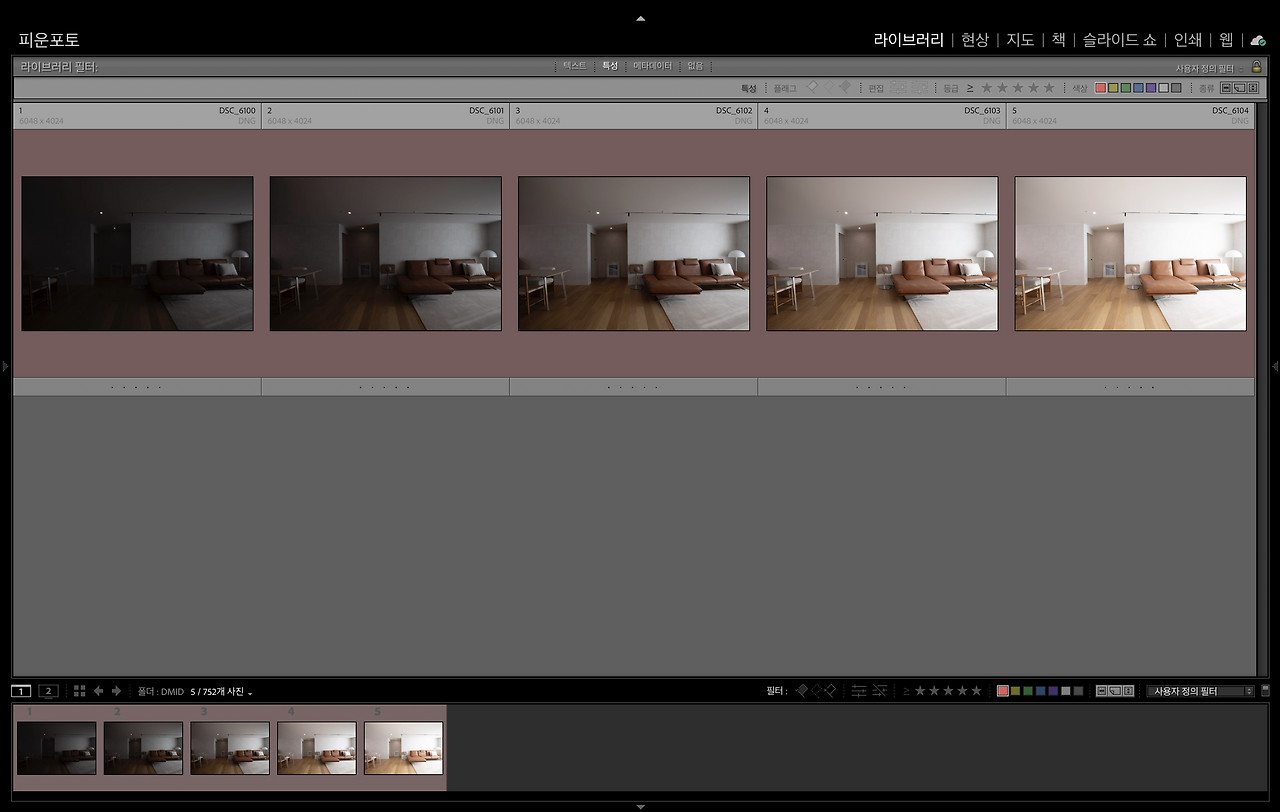Select 없음 filter in library filter bar
This screenshot has height=812, width=1280.
tap(695, 66)
